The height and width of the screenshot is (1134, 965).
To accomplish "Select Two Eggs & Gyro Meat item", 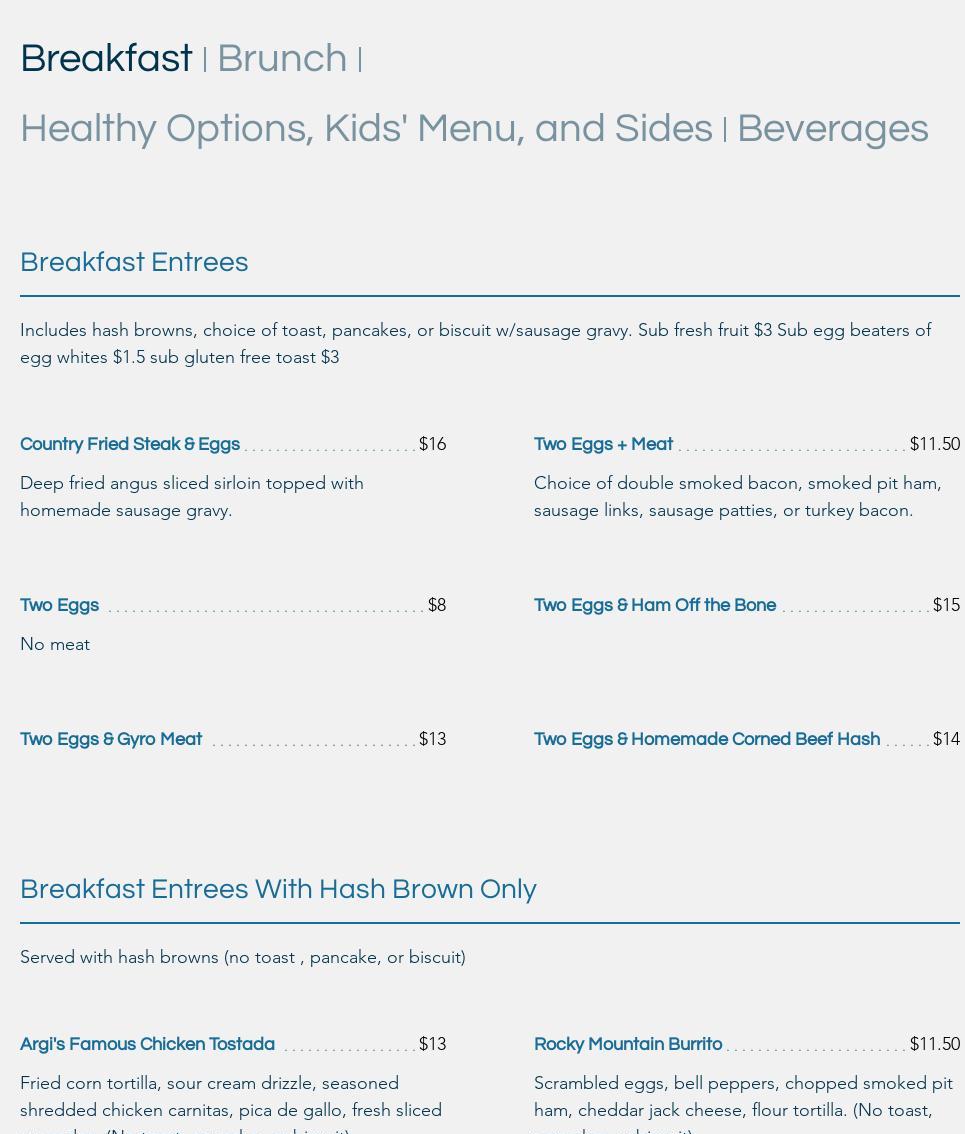I will click(111, 739).
